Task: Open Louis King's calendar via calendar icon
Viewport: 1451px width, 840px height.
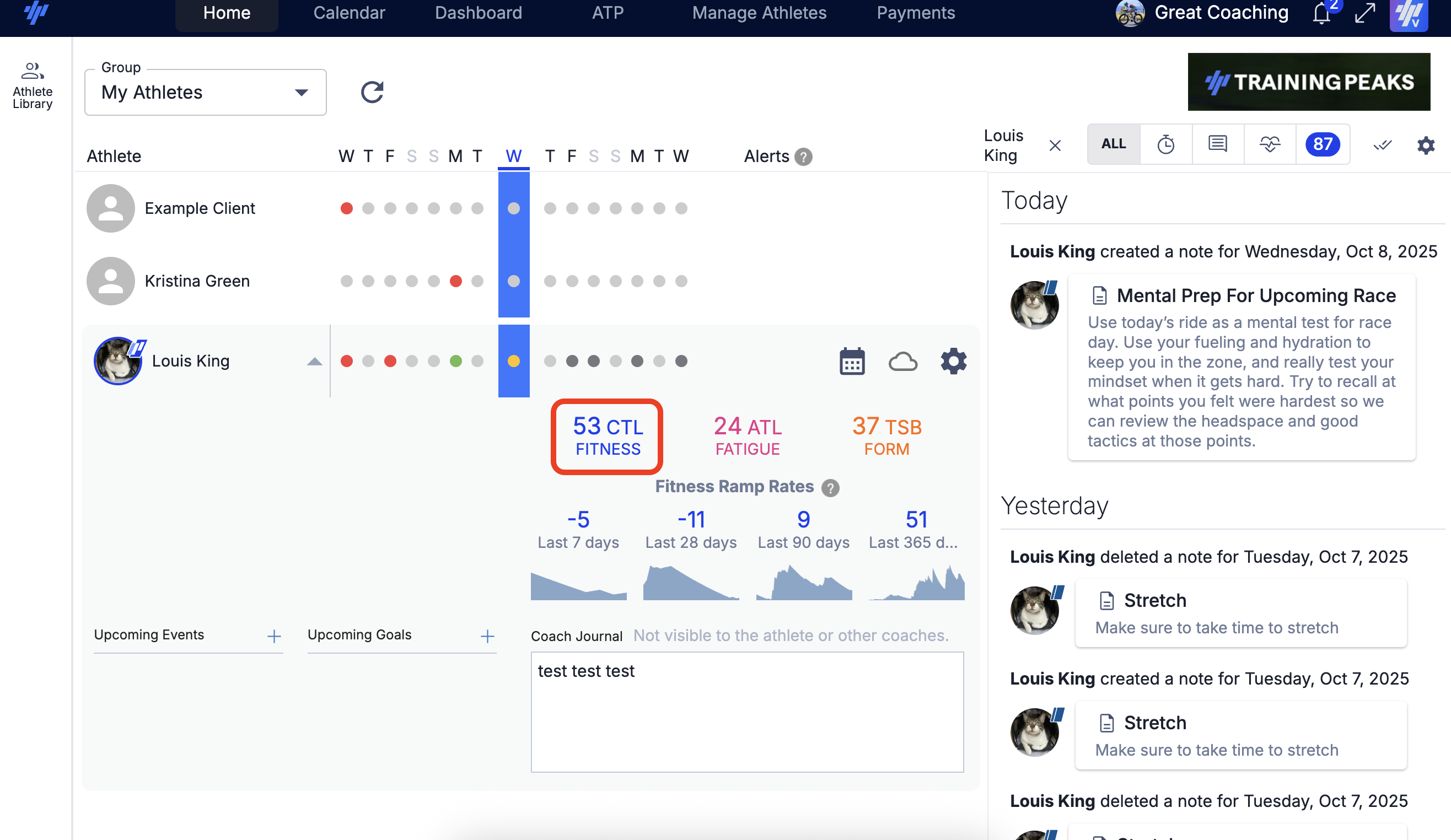Action: (851, 361)
